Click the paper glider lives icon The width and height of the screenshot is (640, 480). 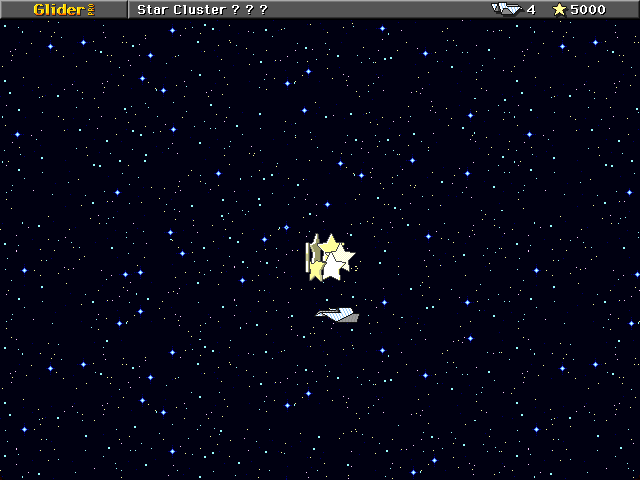point(506,9)
